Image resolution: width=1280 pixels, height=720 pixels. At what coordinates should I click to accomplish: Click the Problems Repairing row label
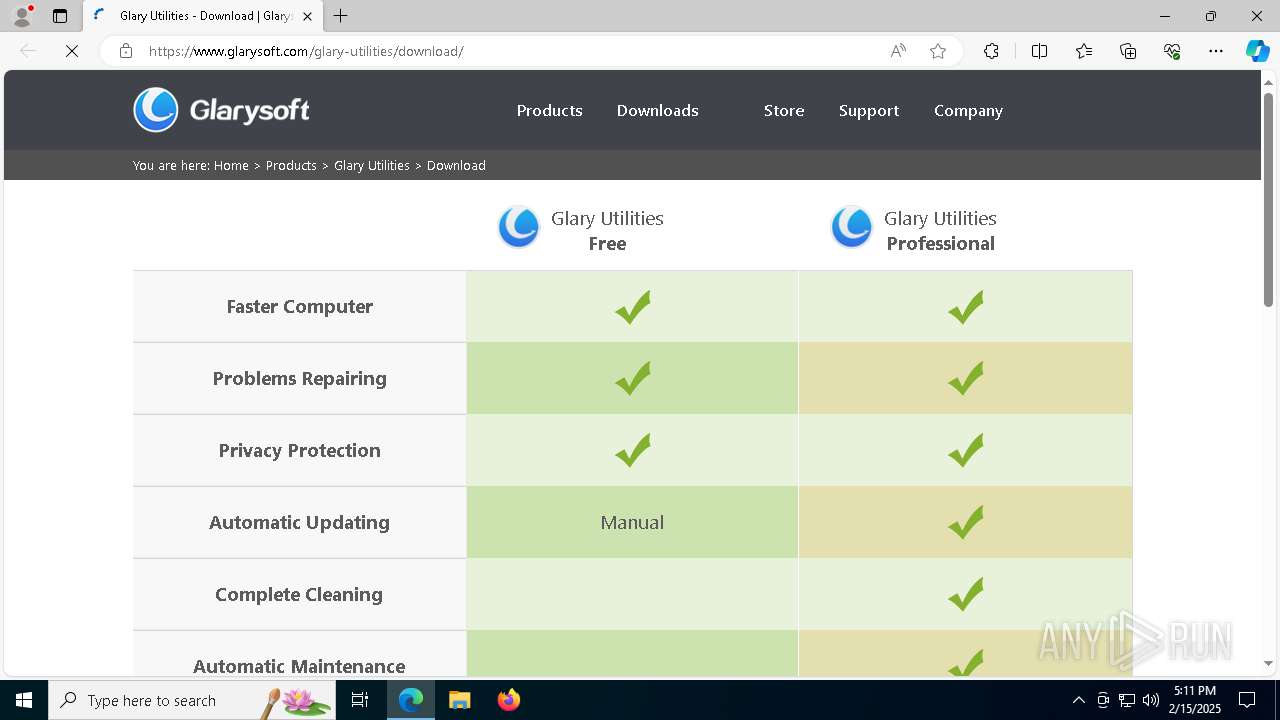click(x=300, y=379)
